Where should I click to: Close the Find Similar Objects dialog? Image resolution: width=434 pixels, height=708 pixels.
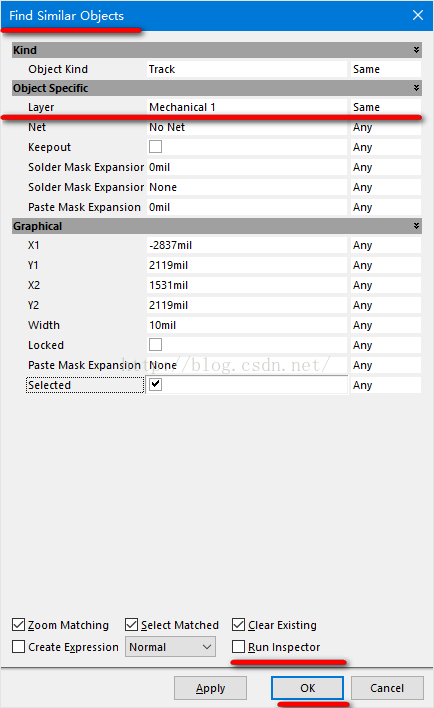tap(418, 15)
